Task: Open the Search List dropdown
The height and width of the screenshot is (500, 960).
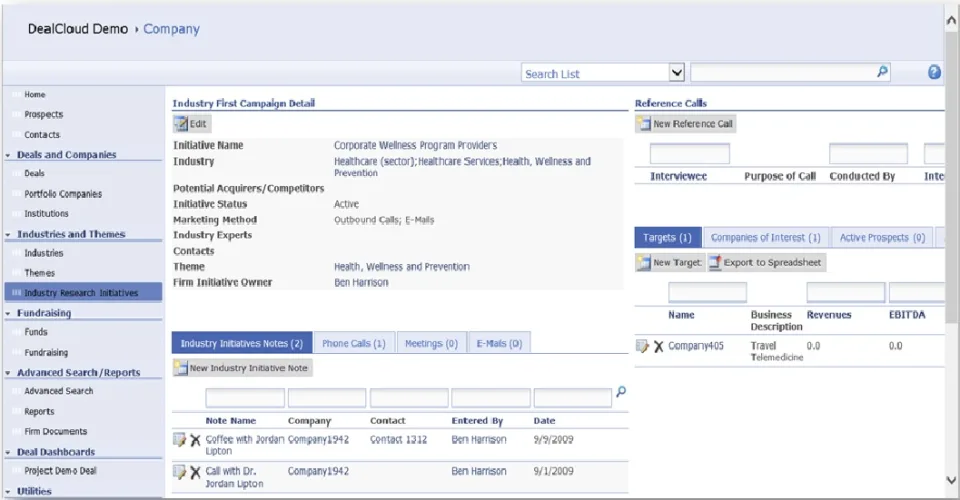Action: pyautogui.click(x=677, y=73)
